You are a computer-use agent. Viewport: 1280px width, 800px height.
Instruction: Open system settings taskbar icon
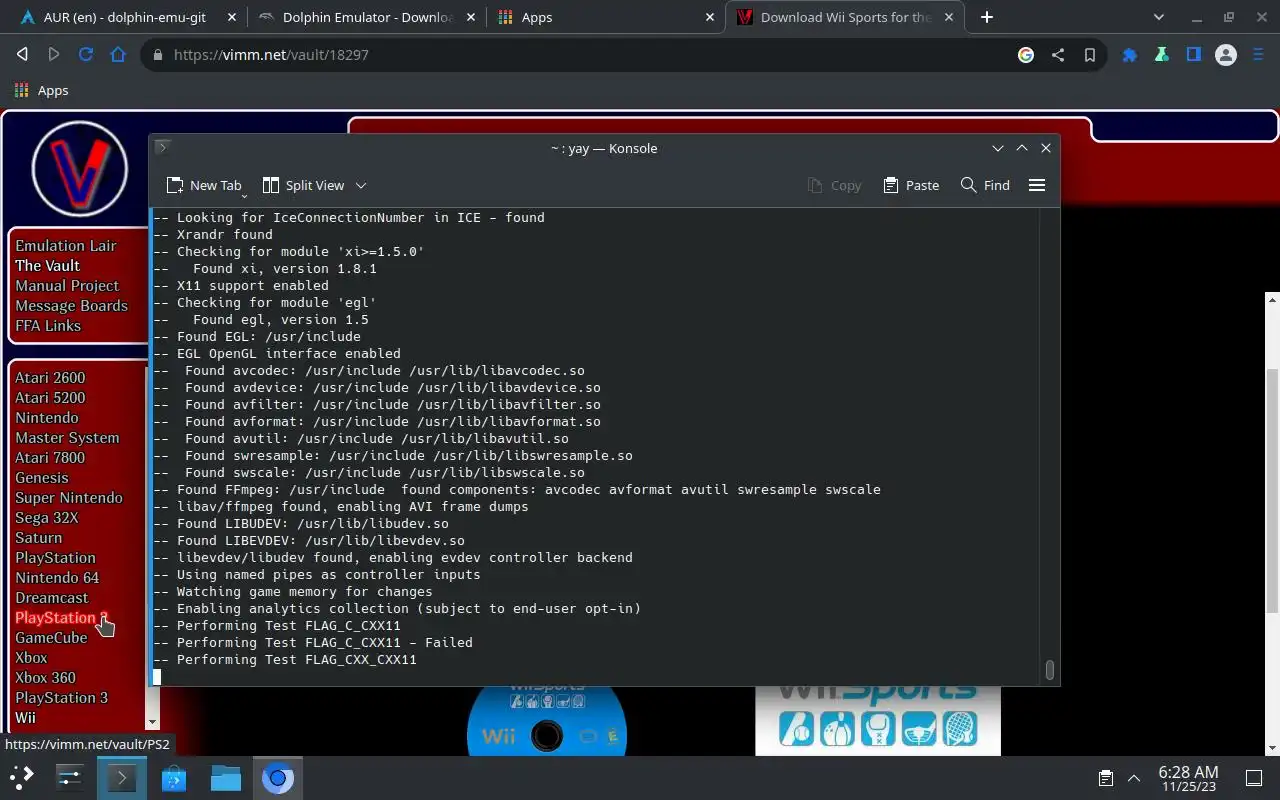(70, 777)
